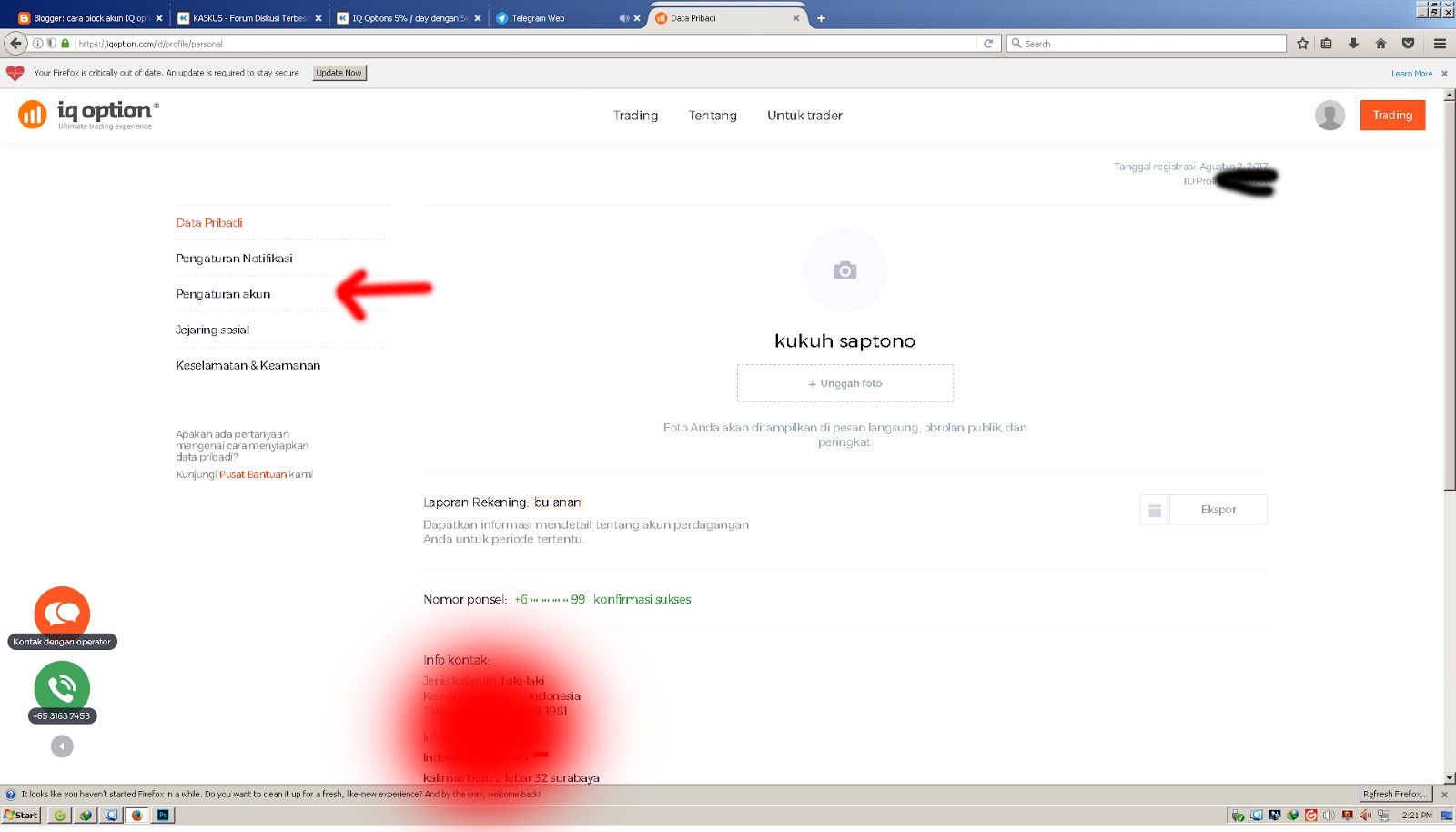1456x832 pixels.
Task: Collapse the contact widgets arrow button
Action: coord(62,746)
